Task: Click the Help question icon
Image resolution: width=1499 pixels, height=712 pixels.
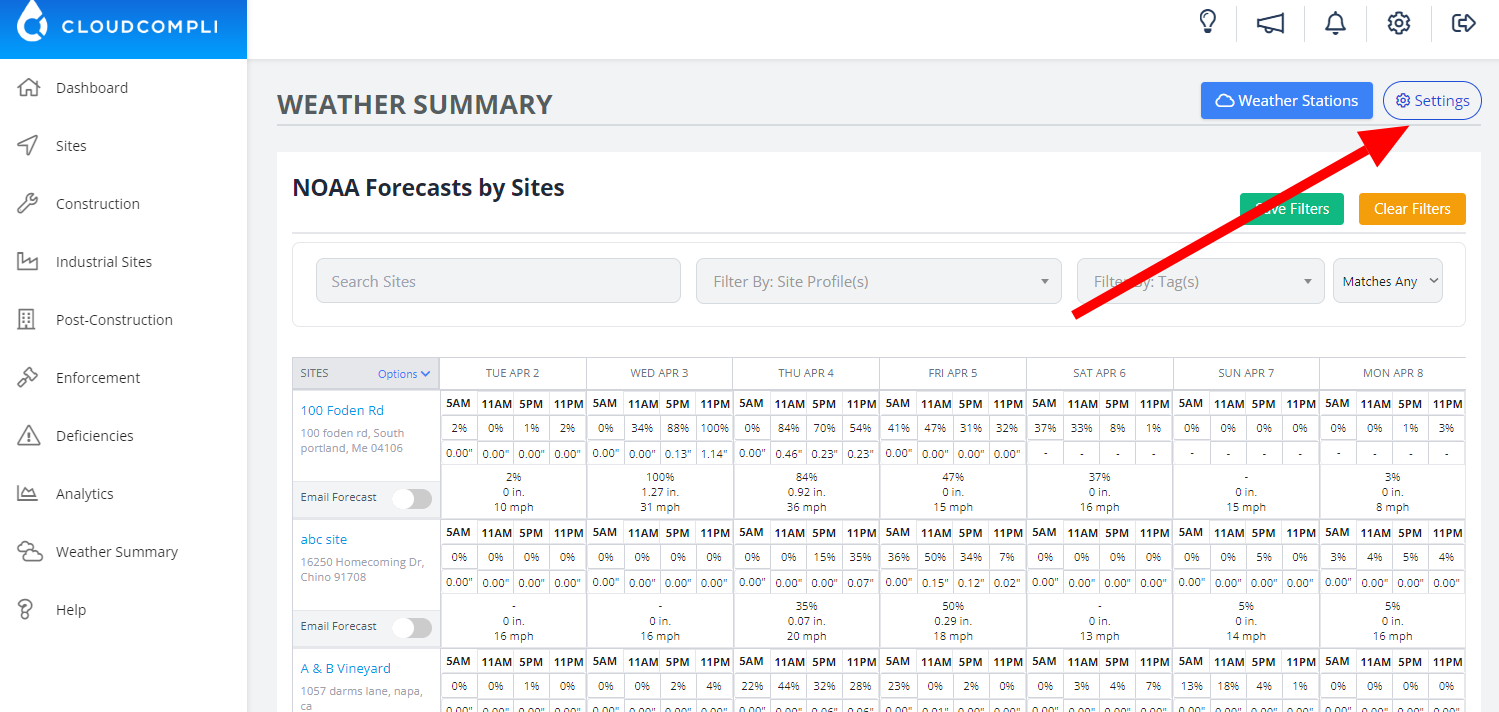Action: click(28, 609)
